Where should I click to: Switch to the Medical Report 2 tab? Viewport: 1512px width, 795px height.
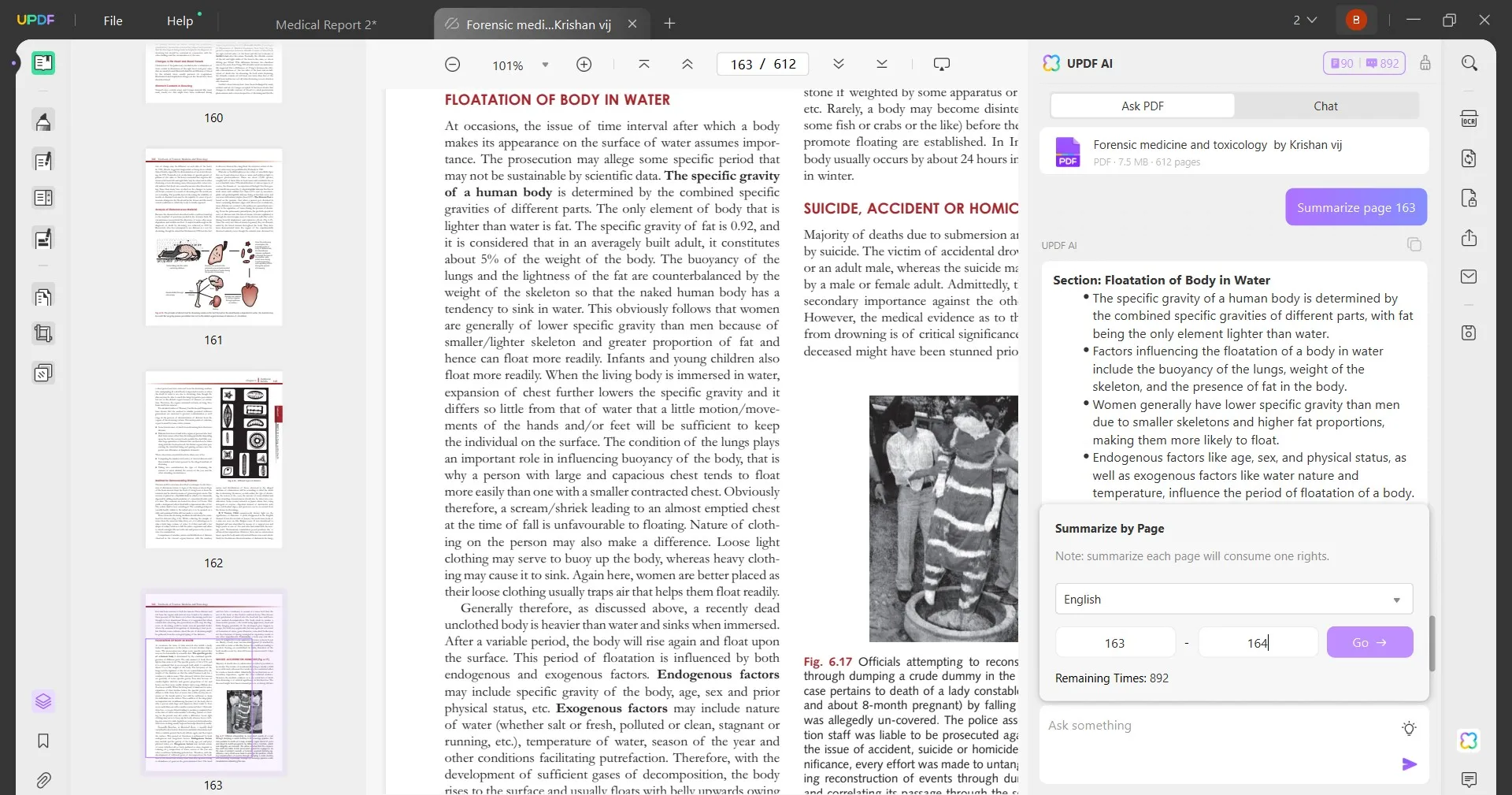coord(326,24)
